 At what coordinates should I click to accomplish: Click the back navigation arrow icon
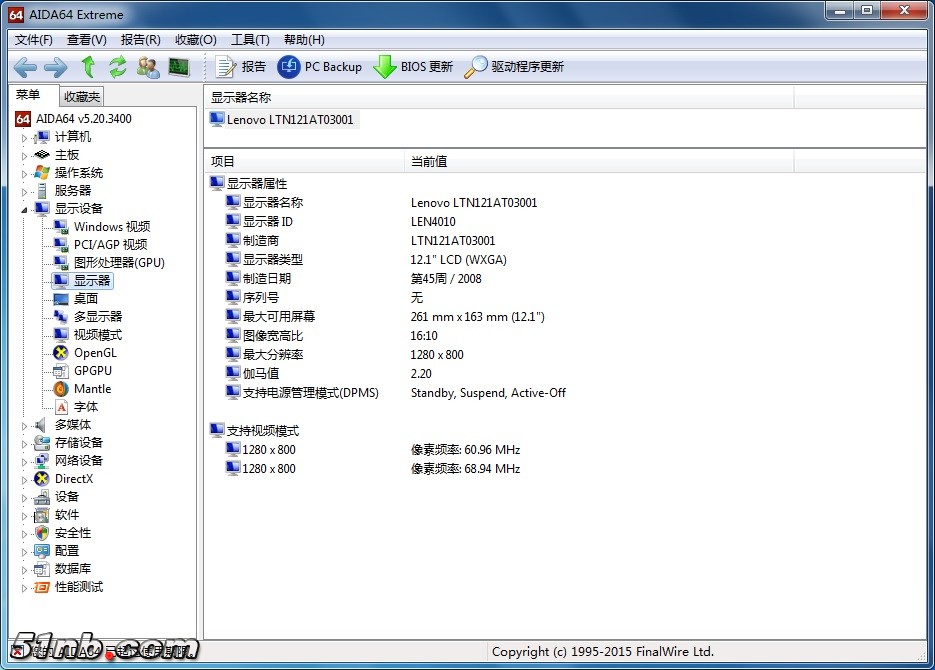click(25, 67)
